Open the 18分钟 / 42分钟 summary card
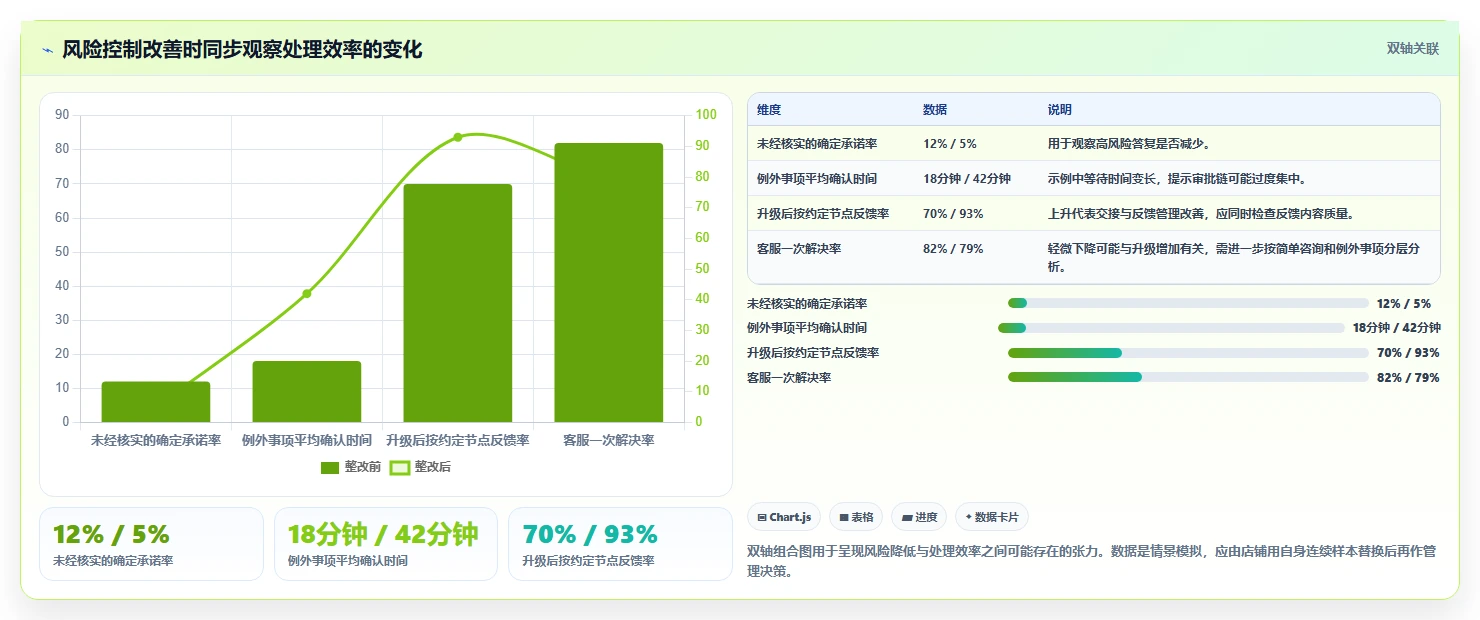 [386, 544]
